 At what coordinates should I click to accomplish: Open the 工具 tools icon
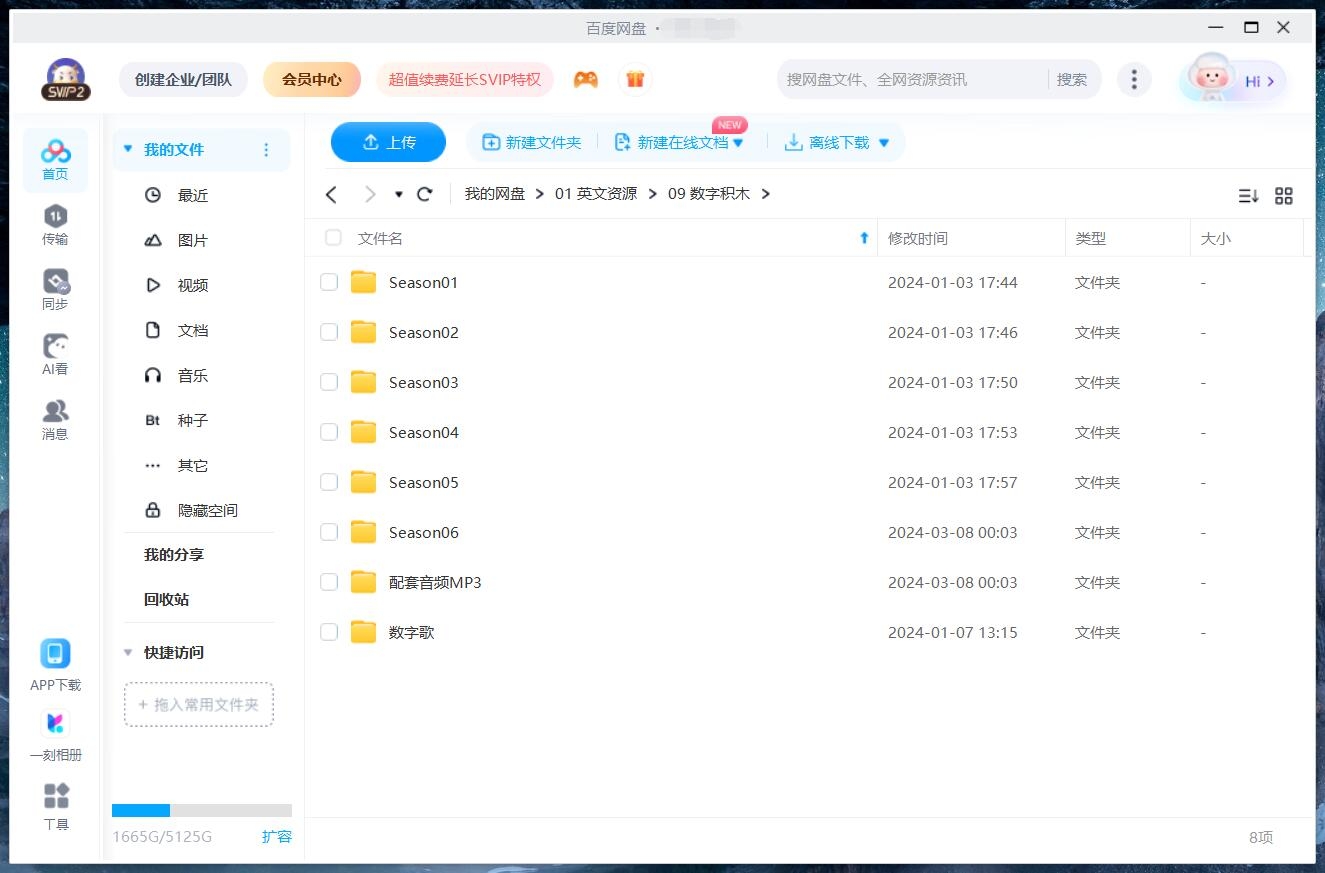tap(56, 796)
